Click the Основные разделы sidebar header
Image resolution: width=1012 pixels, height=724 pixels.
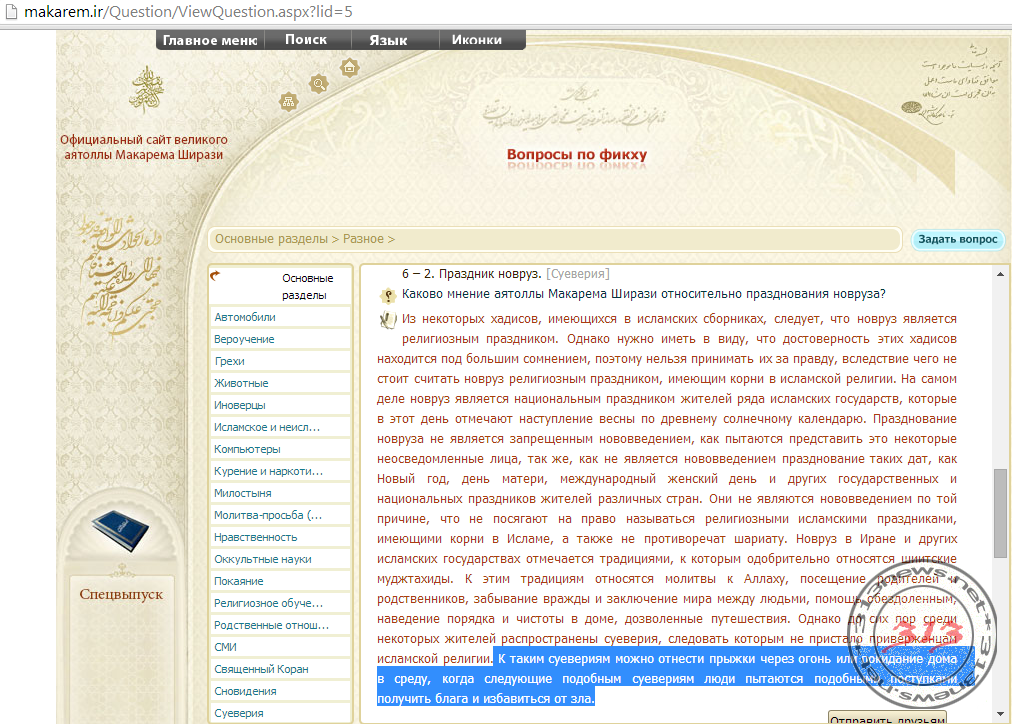click(281, 287)
